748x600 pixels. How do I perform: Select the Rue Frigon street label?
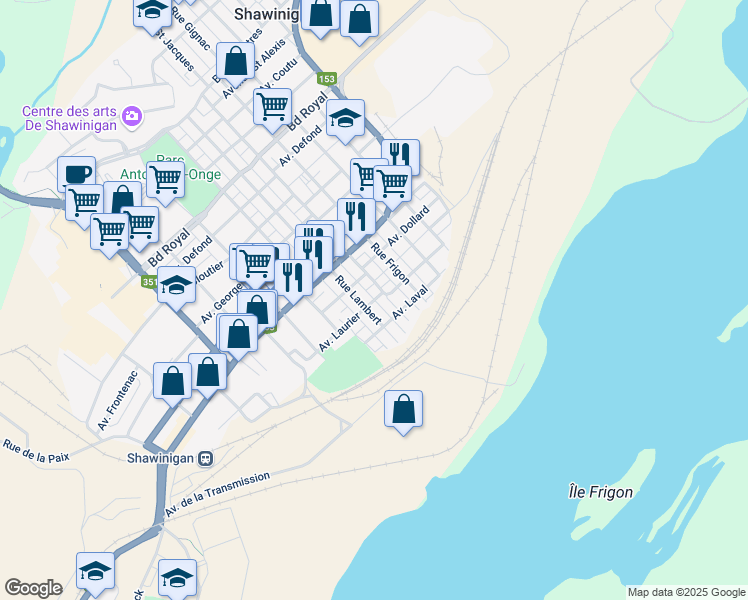[x=390, y=264]
